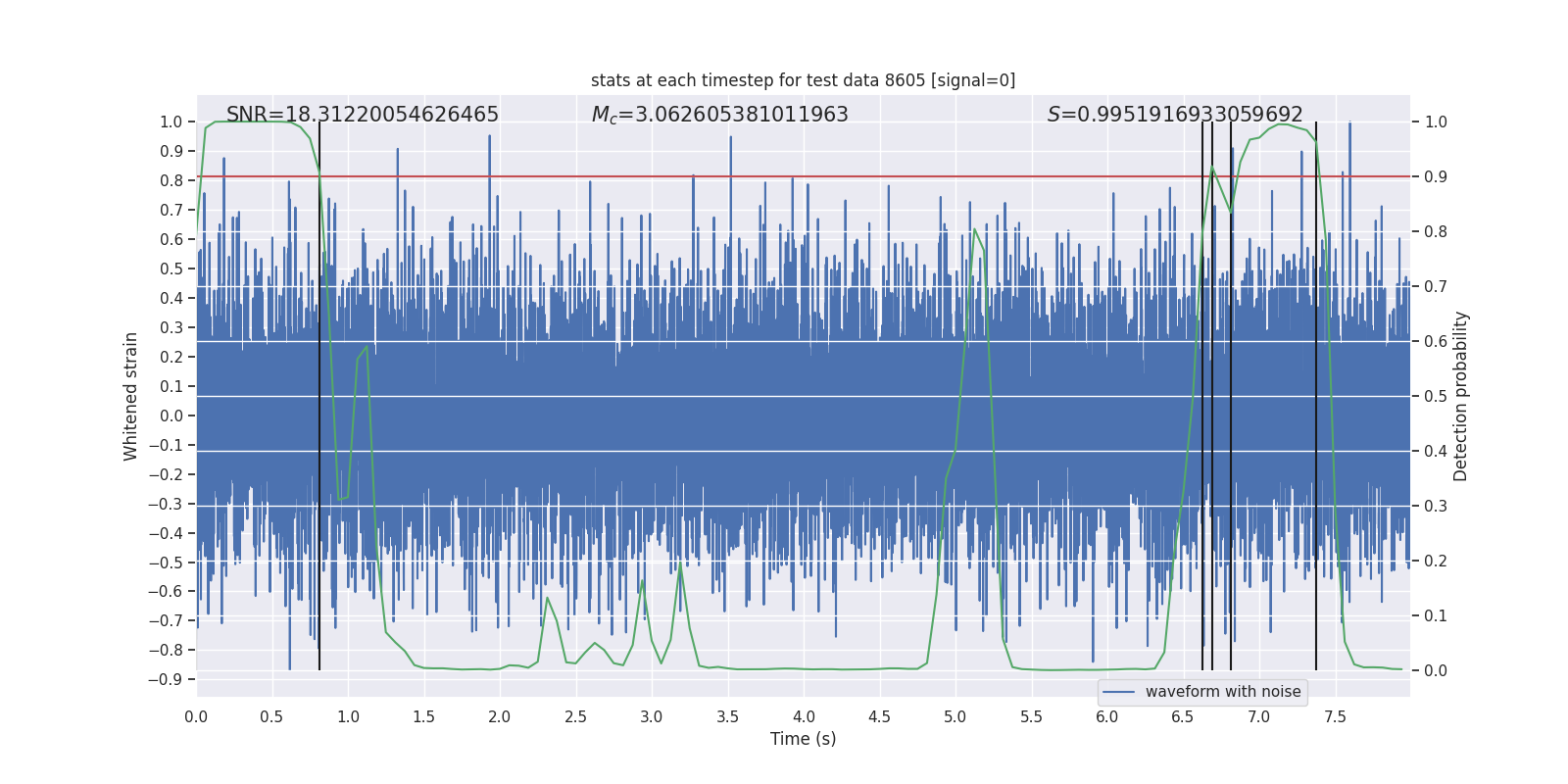Click the 0.5 tick on the Time axis
Image resolution: width=1568 pixels, height=784 pixels.
click(x=271, y=716)
